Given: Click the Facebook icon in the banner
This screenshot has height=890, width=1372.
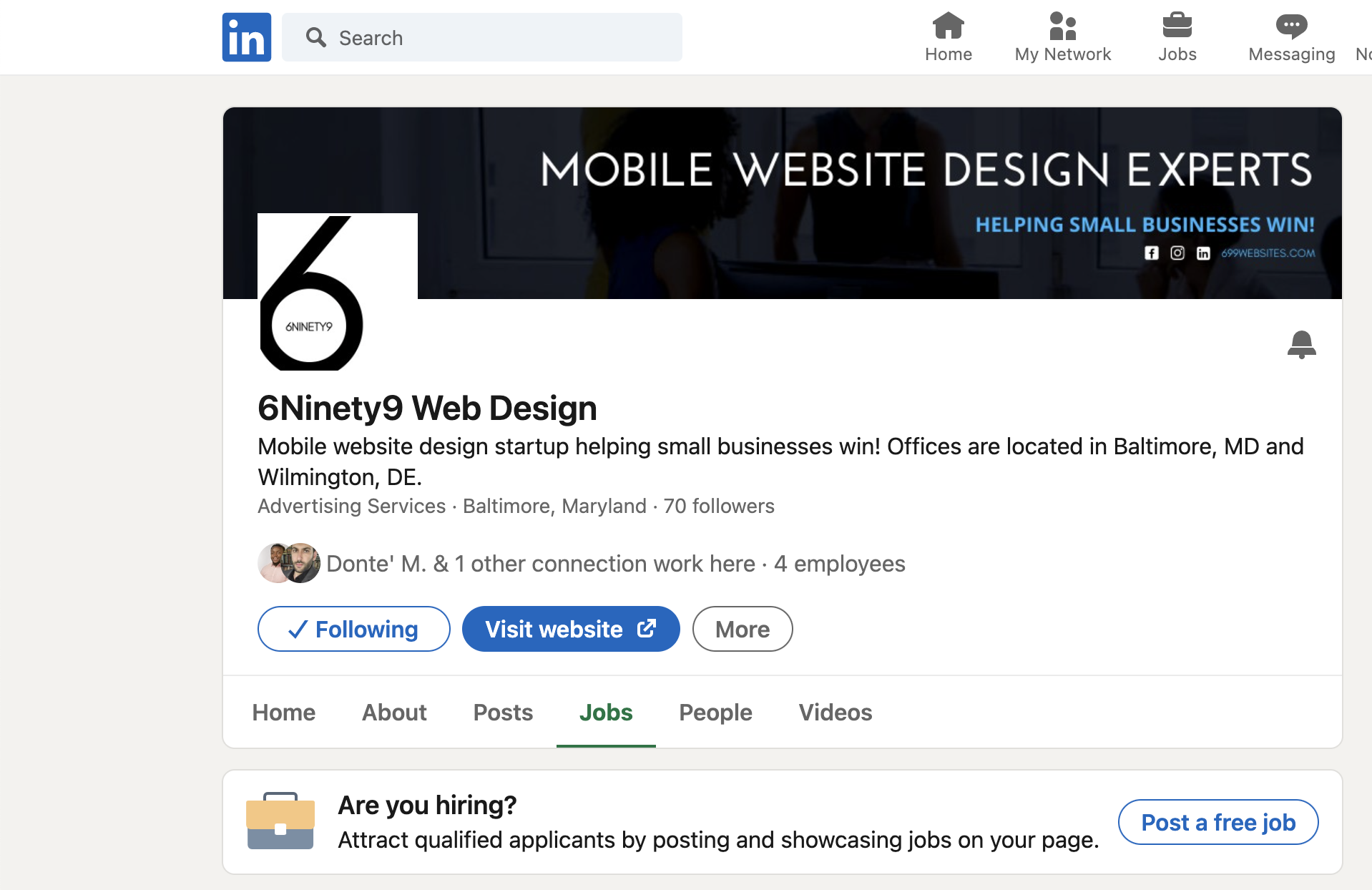Looking at the screenshot, I should 1151,253.
